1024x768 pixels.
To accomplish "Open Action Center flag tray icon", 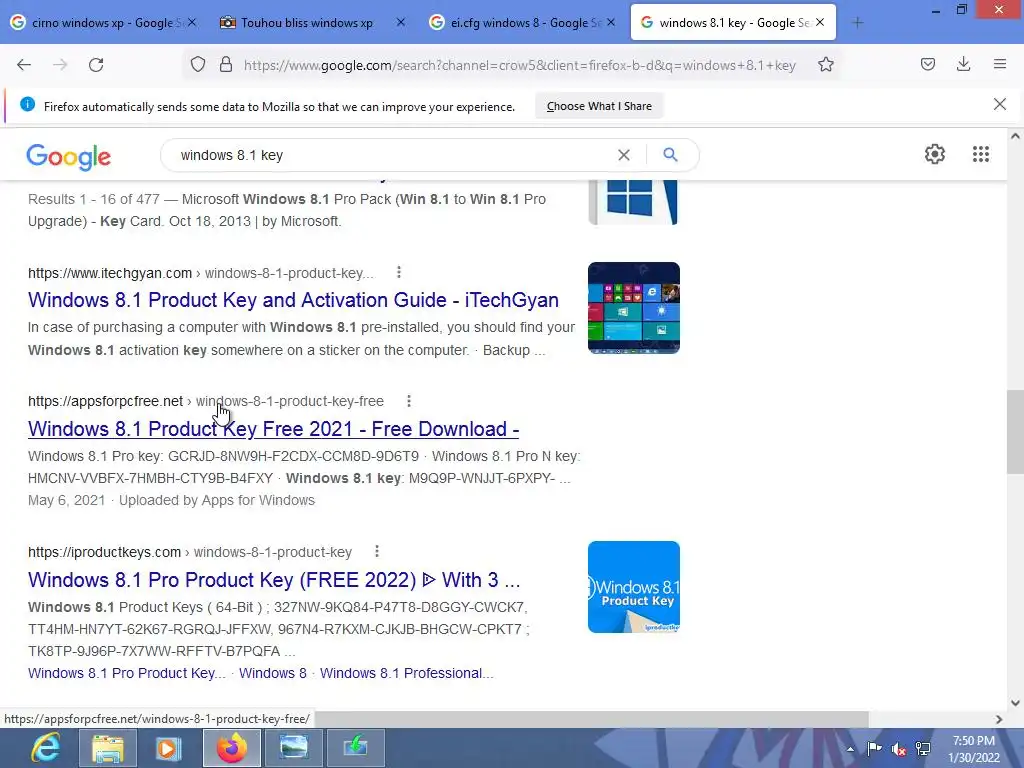I will click(874, 749).
